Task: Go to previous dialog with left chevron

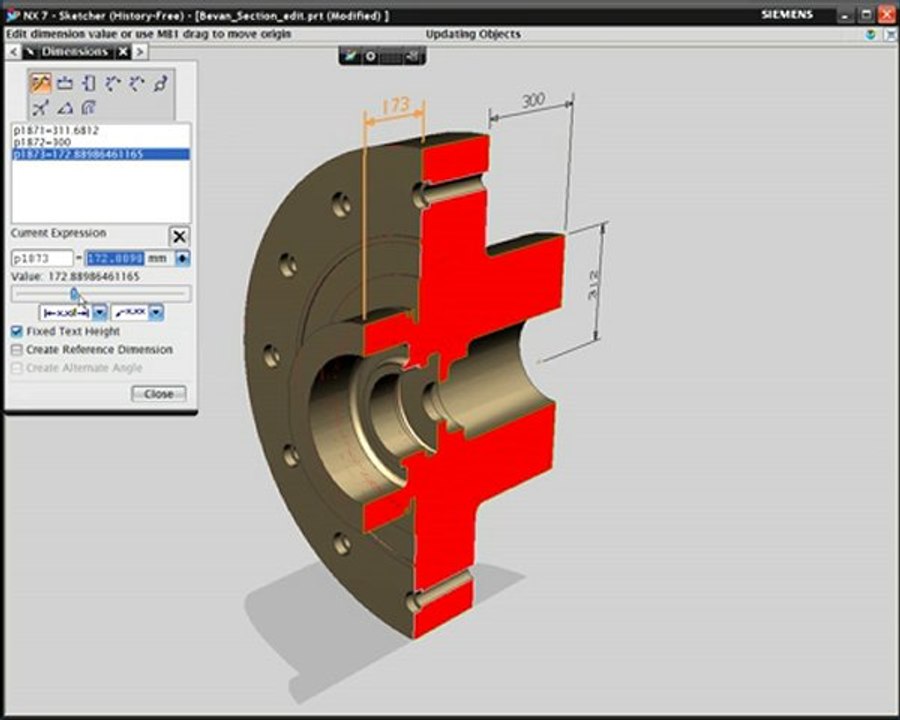Action: 14,52
